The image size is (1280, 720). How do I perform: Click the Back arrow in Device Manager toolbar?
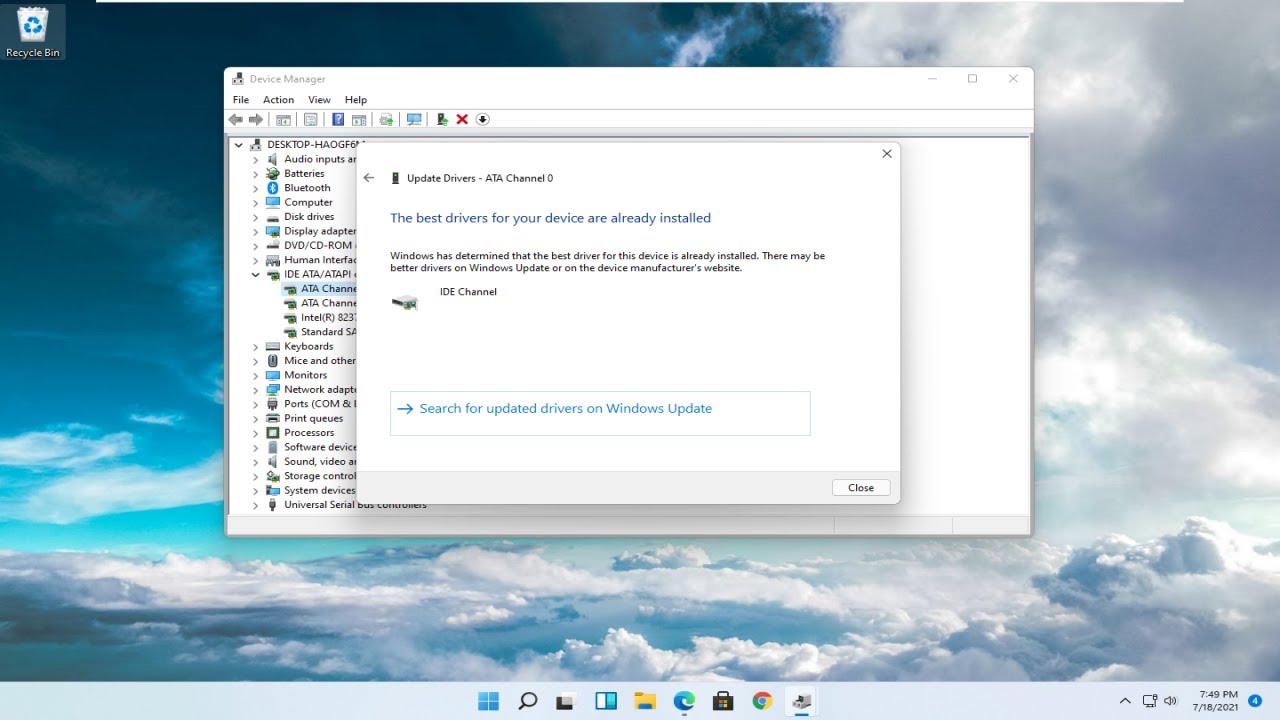click(235, 119)
